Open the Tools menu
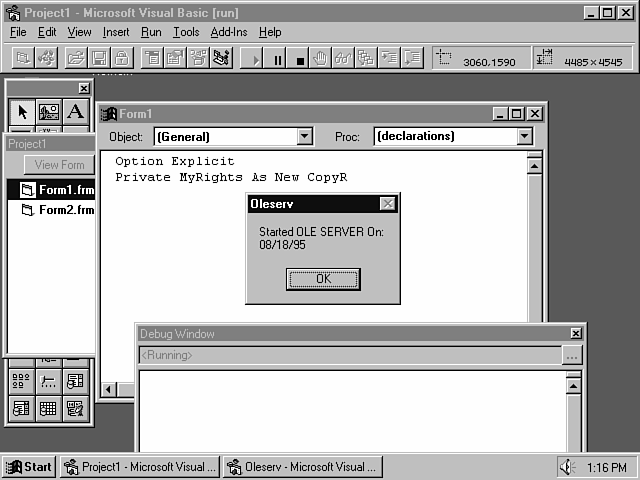 186,32
